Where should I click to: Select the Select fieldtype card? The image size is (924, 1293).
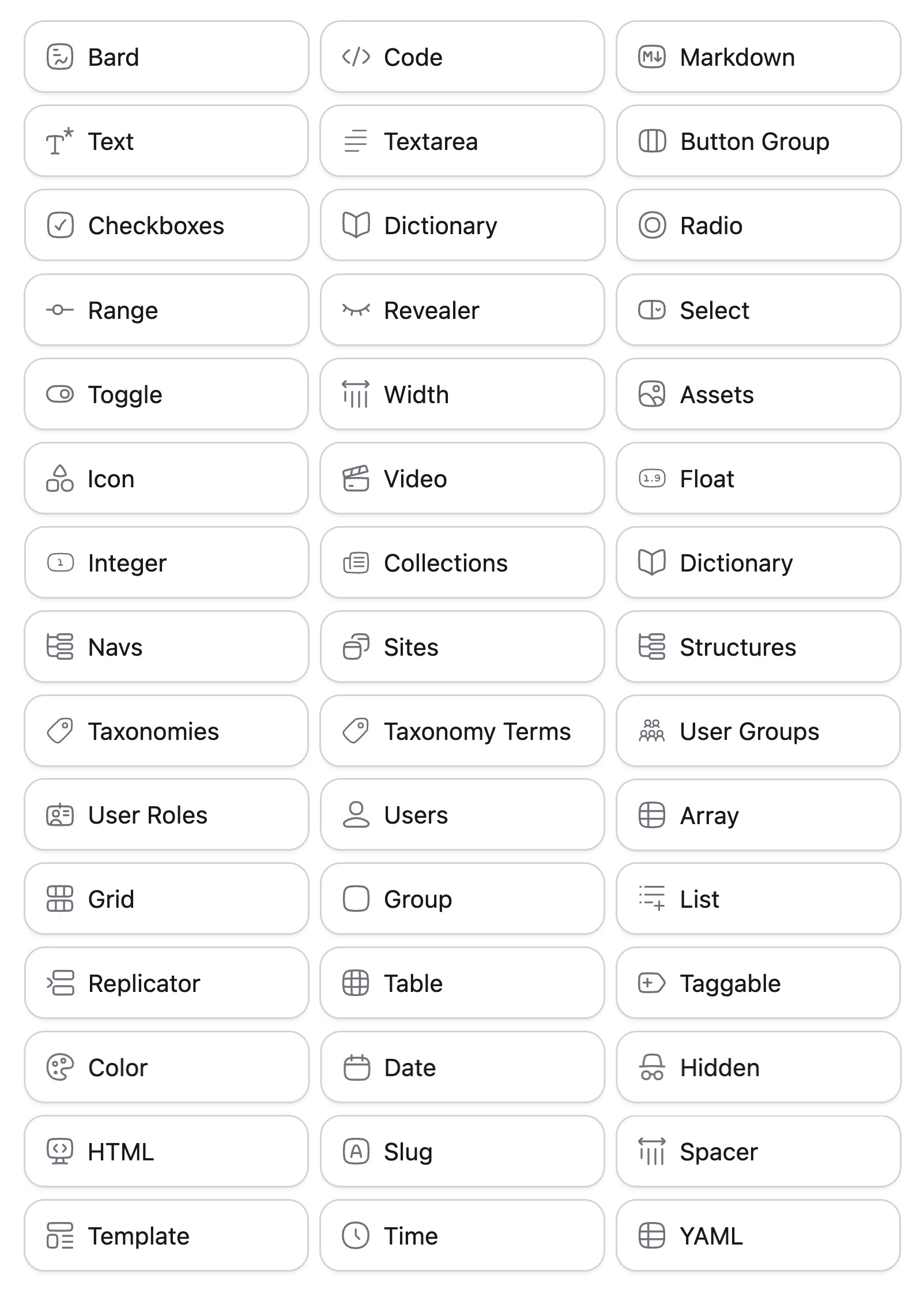tap(758, 310)
